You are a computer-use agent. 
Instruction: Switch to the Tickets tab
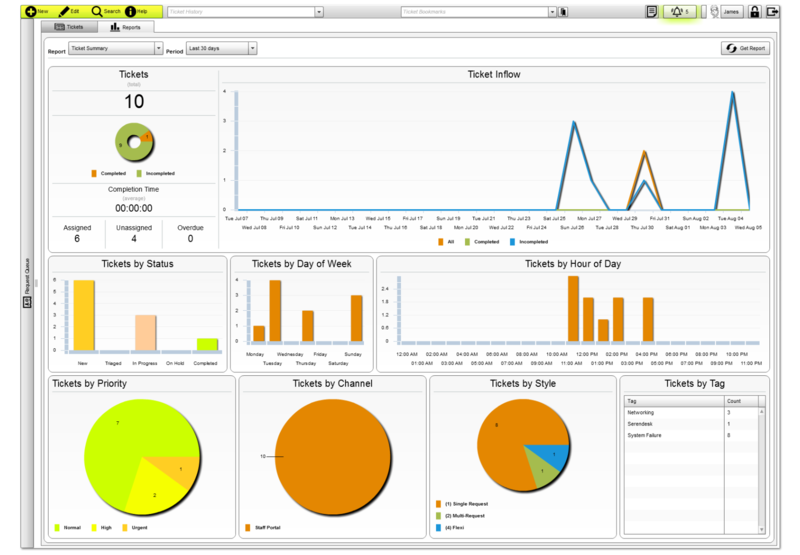coord(69,27)
